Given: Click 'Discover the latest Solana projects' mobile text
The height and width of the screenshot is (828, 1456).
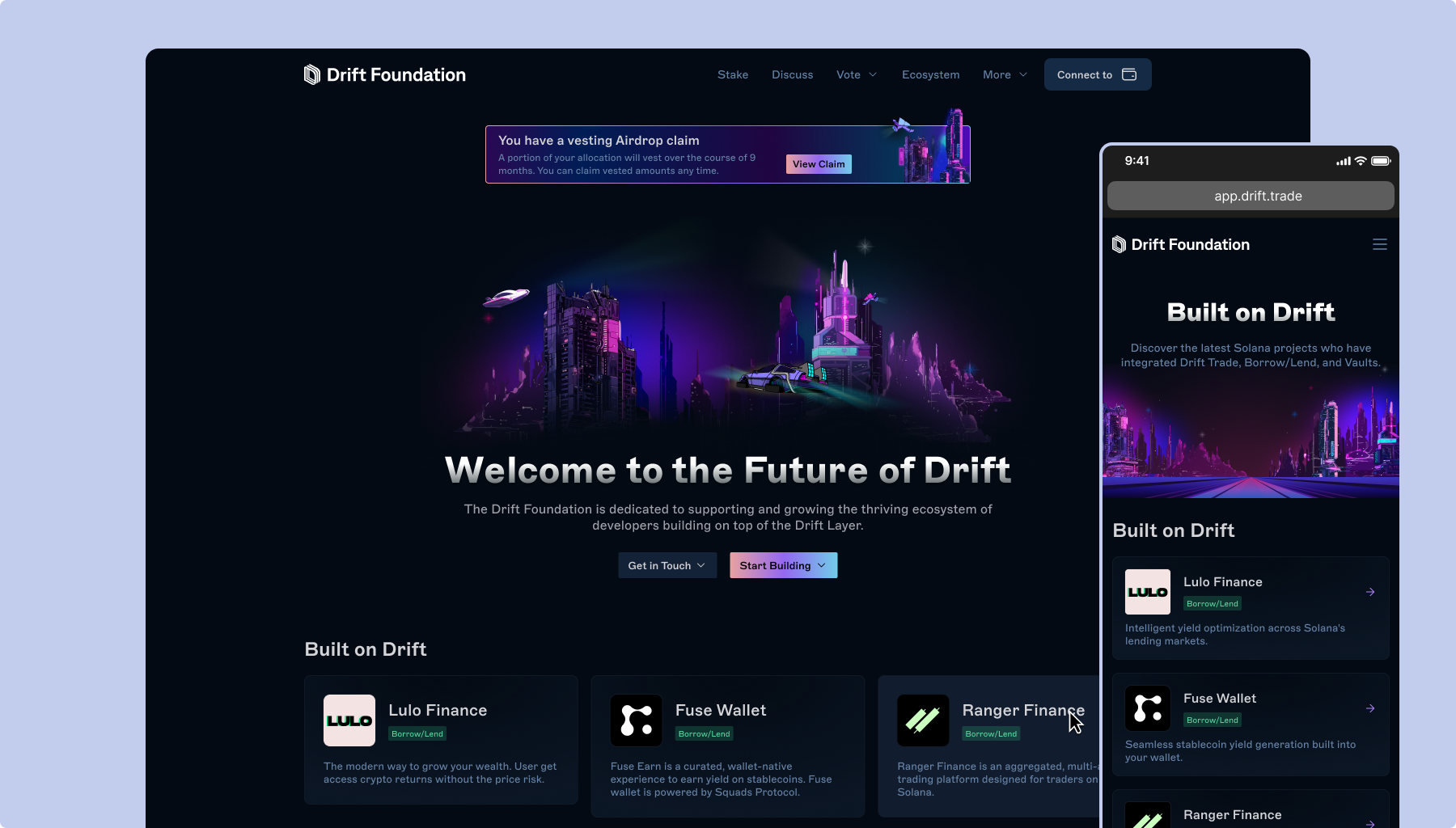Looking at the screenshot, I should [x=1251, y=355].
